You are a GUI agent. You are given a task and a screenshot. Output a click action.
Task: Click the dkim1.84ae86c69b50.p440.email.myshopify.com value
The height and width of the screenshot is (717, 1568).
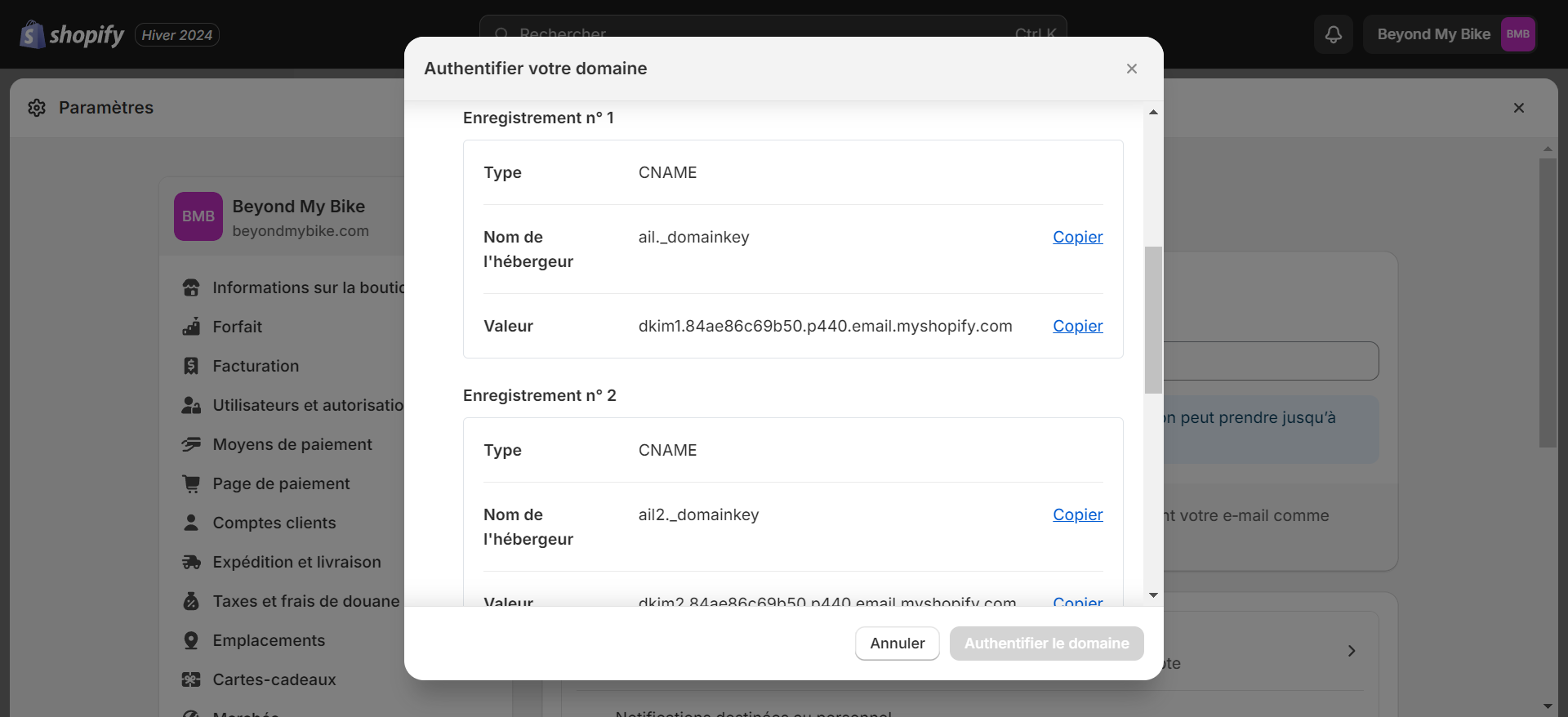tap(826, 326)
